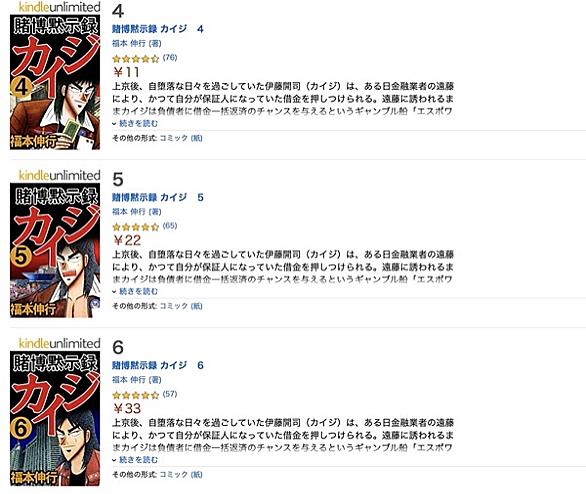Open the (76) review count link
586x494 pixels.
tap(170, 58)
